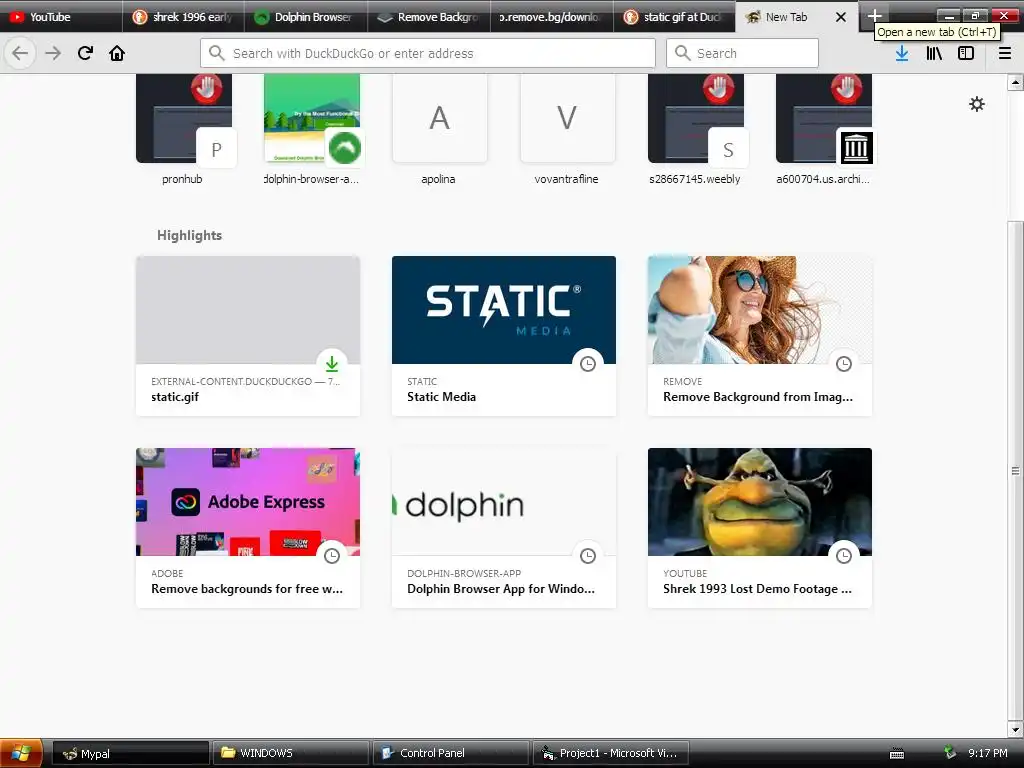Toggle the sidebar view icon
Image resolution: width=1024 pixels, height=768 pixels.
[x=966, y=53]
